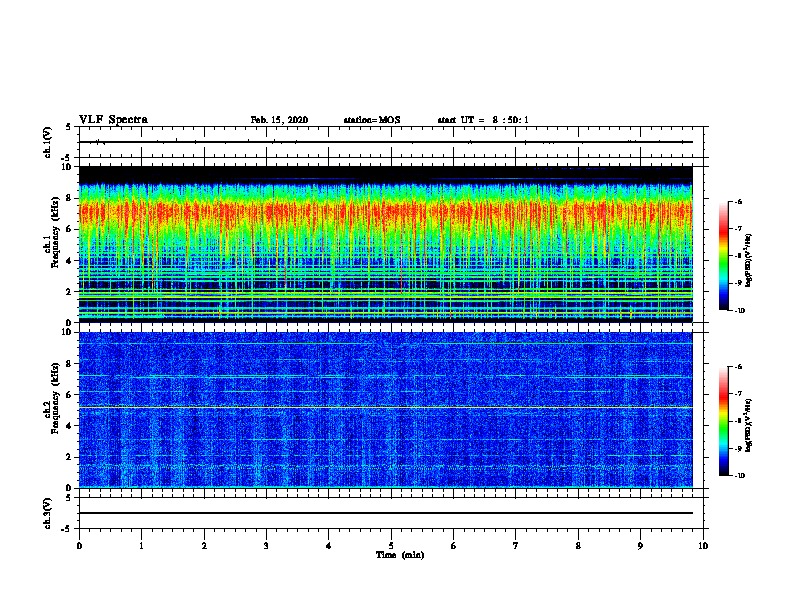Click the ch.1 frequency tick label '6'
The height and width of the screenshot is (612, 792).
click(70, 229)
